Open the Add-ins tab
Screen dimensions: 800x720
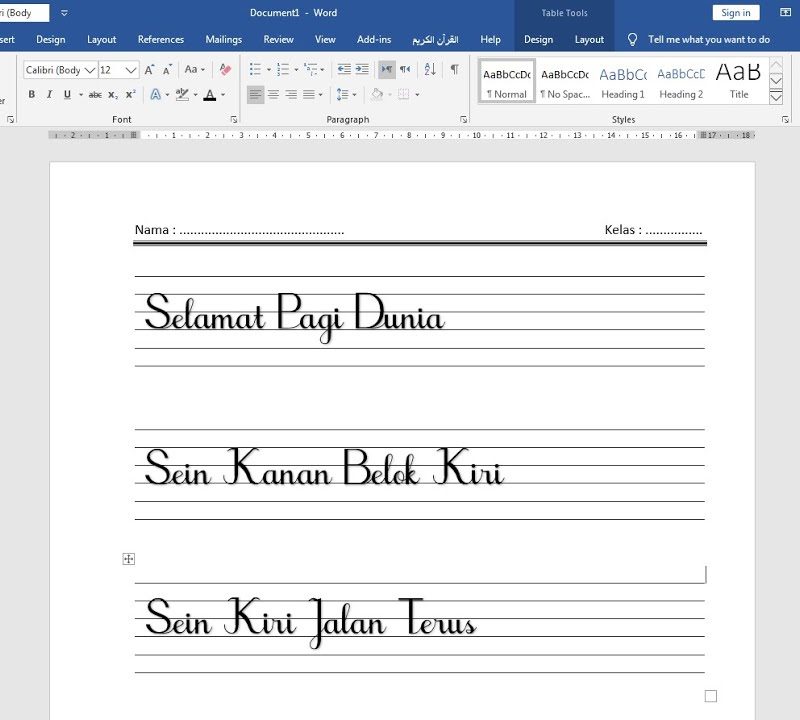point(374,39)
